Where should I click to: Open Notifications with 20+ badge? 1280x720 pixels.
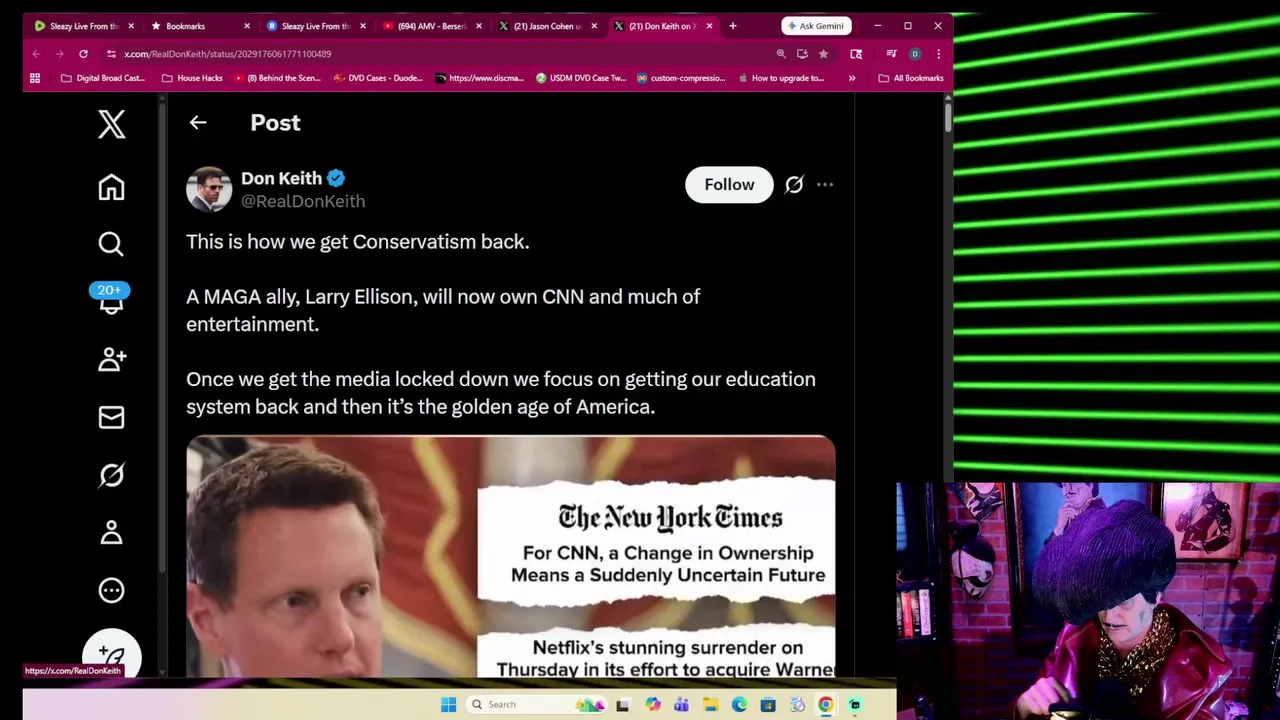tap(110, 299)
